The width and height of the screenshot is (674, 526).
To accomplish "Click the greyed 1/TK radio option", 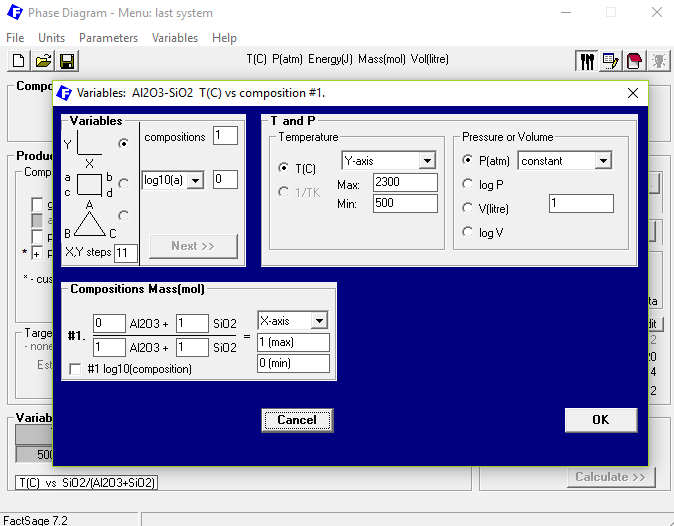I will [x=301, y=192].
